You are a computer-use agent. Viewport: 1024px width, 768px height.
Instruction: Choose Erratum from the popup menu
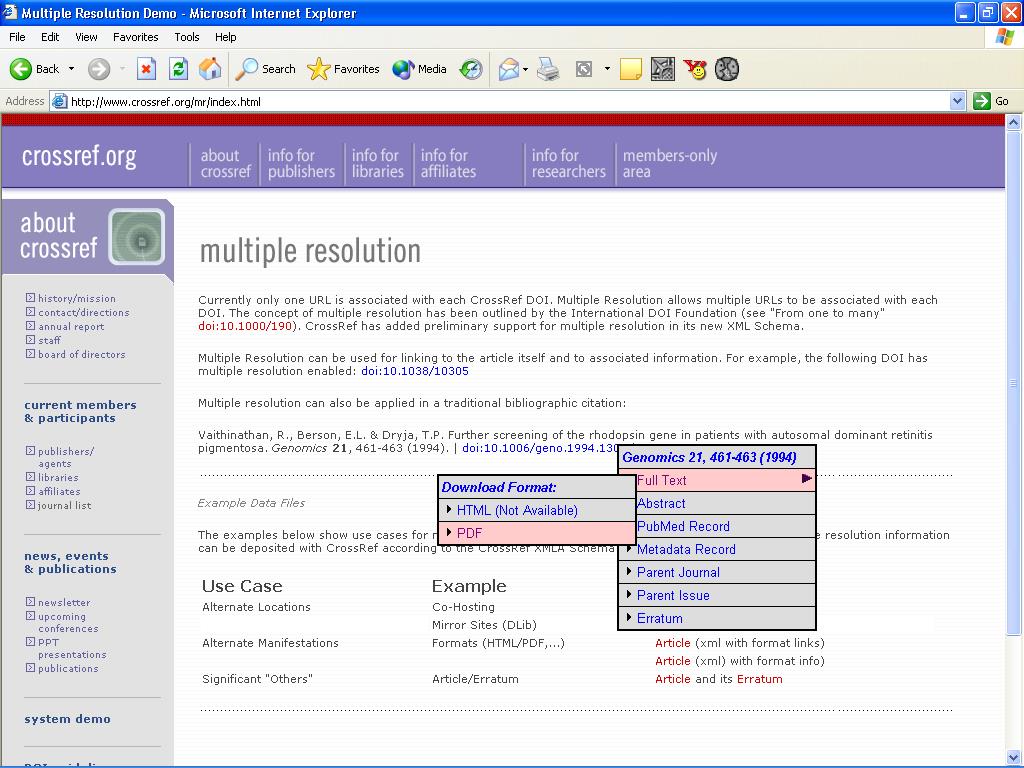717,618
